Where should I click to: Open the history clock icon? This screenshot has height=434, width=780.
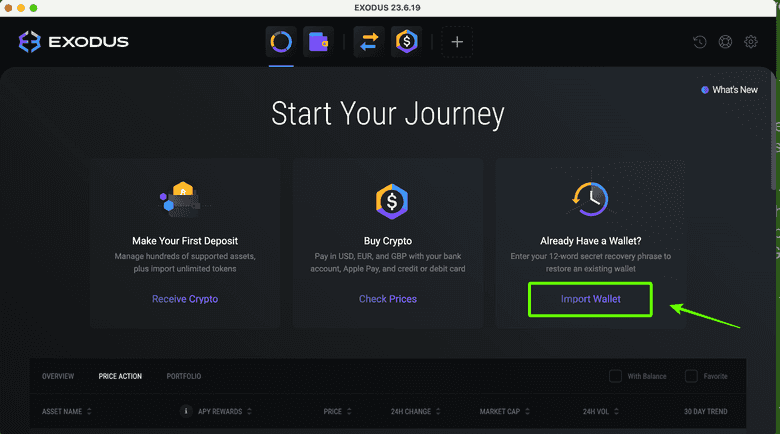click(x=700, y=42)
